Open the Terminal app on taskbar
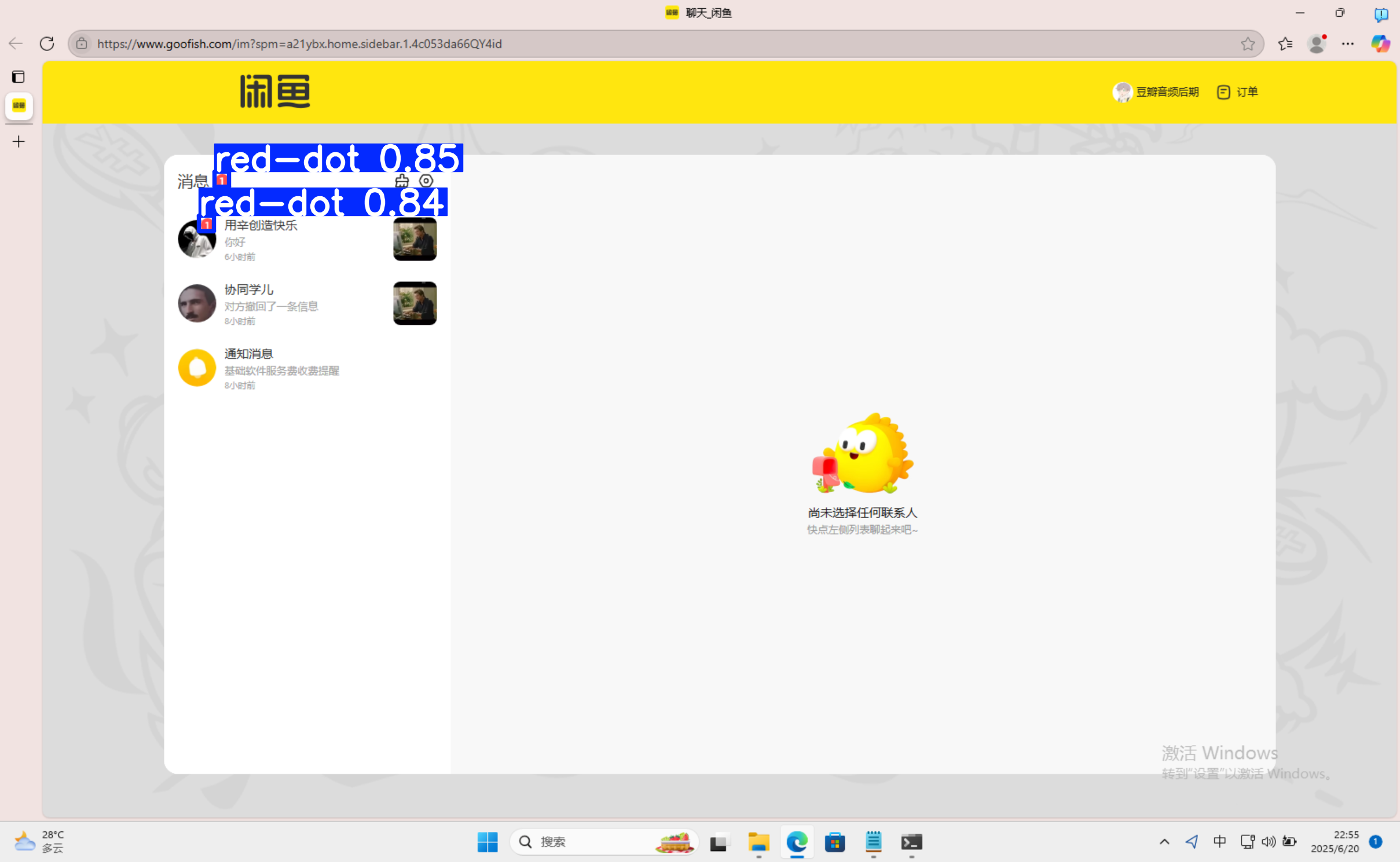Viewport: 1400px width, 862px height. [x=911, y=842]
